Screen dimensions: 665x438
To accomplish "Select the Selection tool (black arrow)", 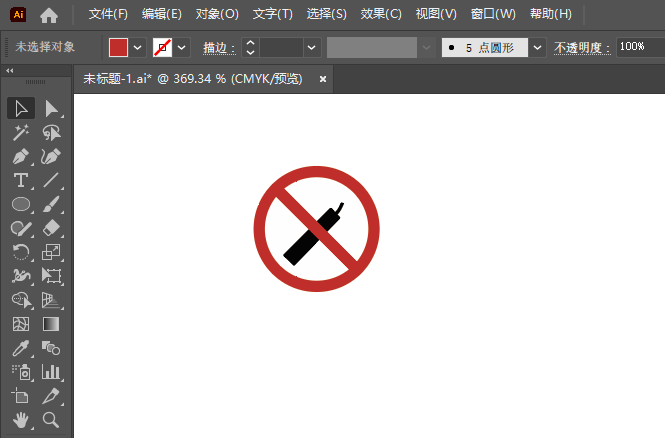I will coord(21,108).
